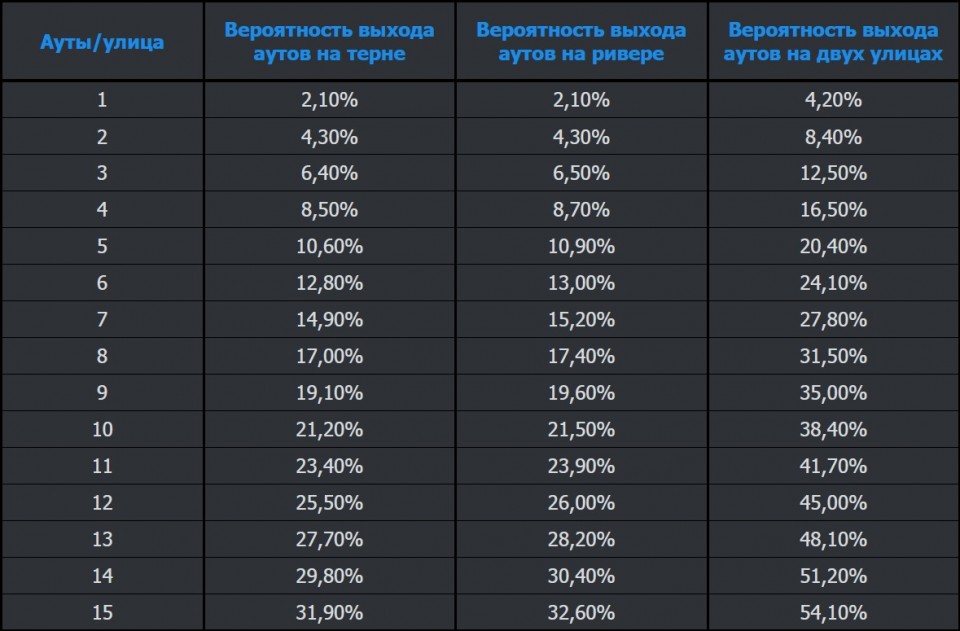Click the river value 6,50%
960x631 pixels.
[x=581, y=173]
